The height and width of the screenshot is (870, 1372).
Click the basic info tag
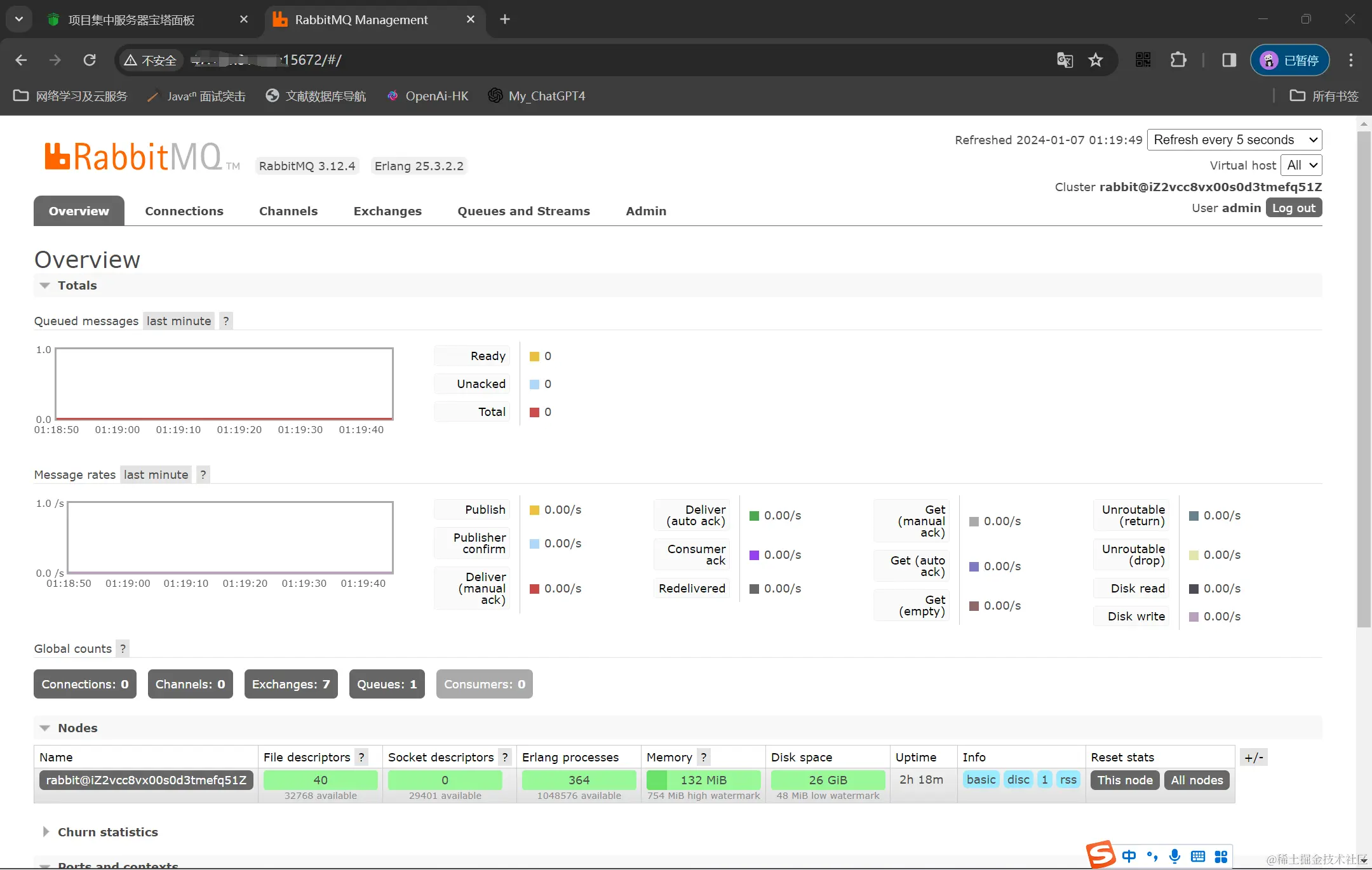point(981,779)
